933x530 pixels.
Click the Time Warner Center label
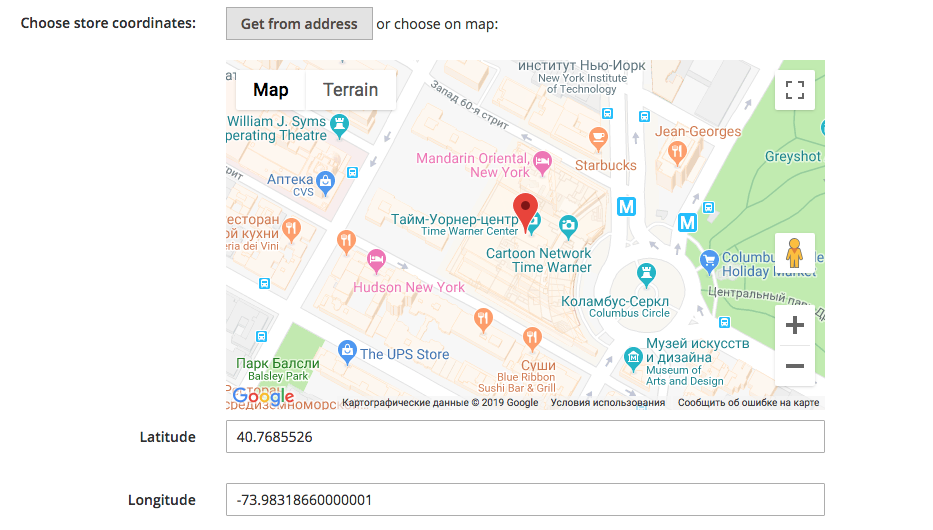[x=469, y=231]
